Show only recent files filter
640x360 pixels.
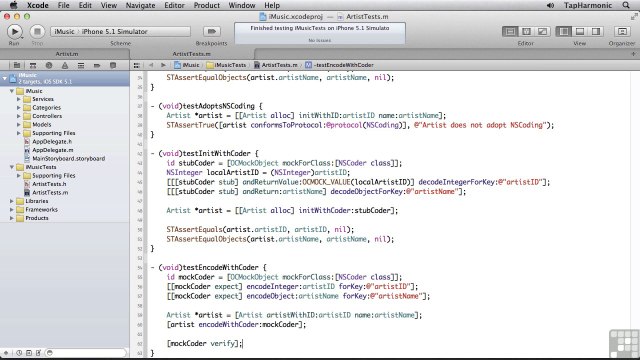tap(19, 353)
